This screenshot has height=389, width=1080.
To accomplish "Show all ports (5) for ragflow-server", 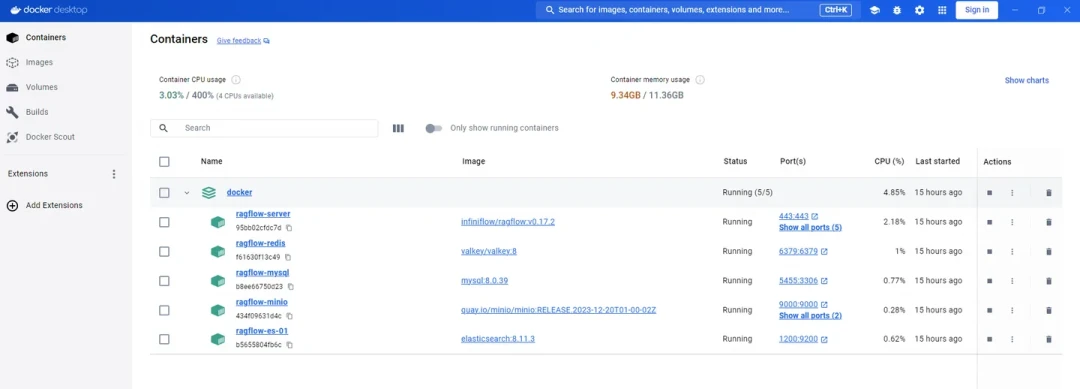I will [810, 227].
